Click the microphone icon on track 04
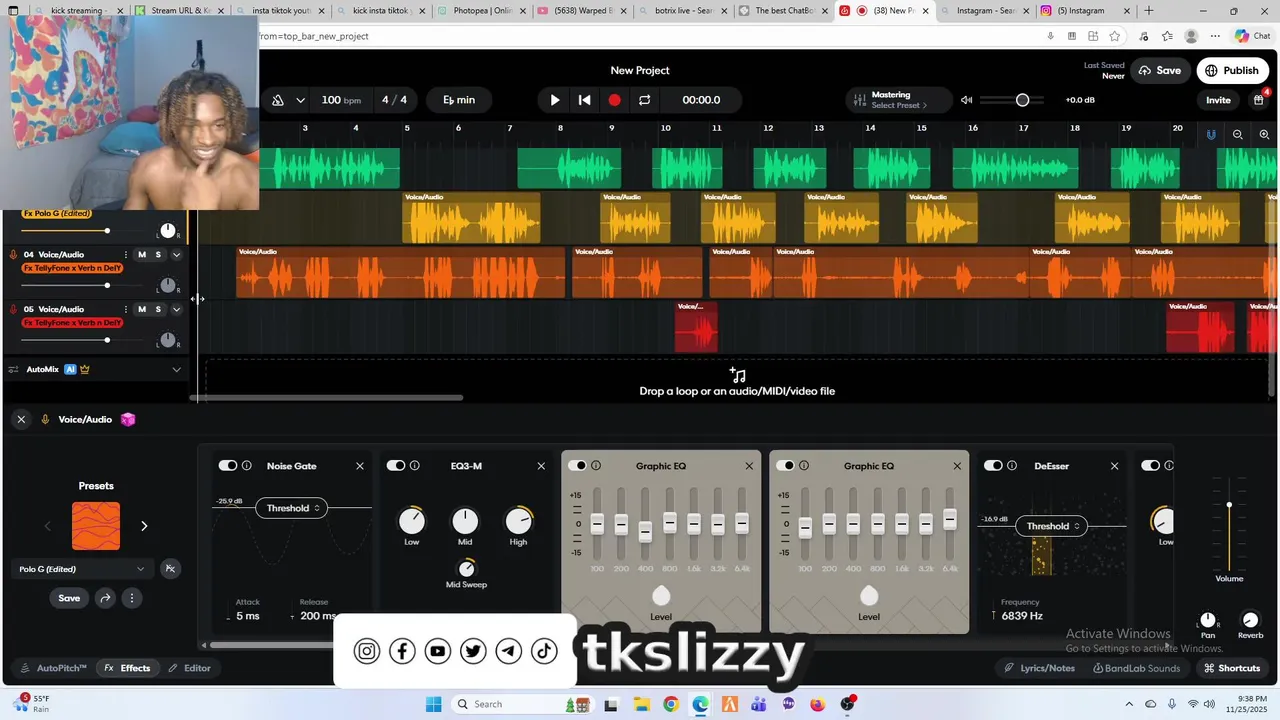Viewport: 1280px width, 720px height. 13,255
